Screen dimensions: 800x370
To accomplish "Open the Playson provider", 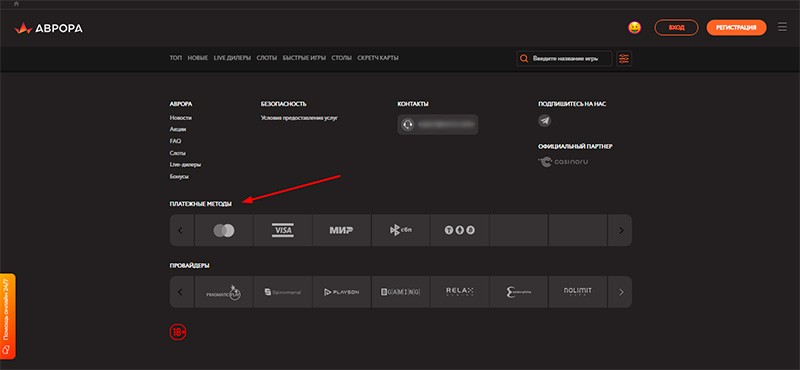I will tap(341, 292).
